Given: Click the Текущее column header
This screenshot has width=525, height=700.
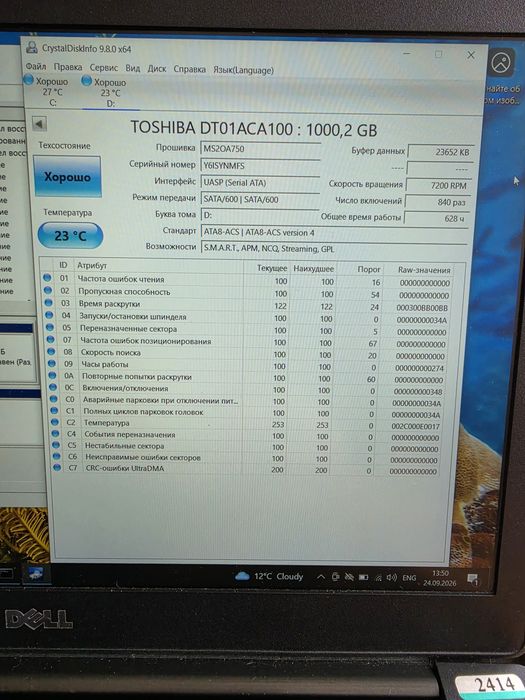Looking at the screenshot, I should 272,268.
